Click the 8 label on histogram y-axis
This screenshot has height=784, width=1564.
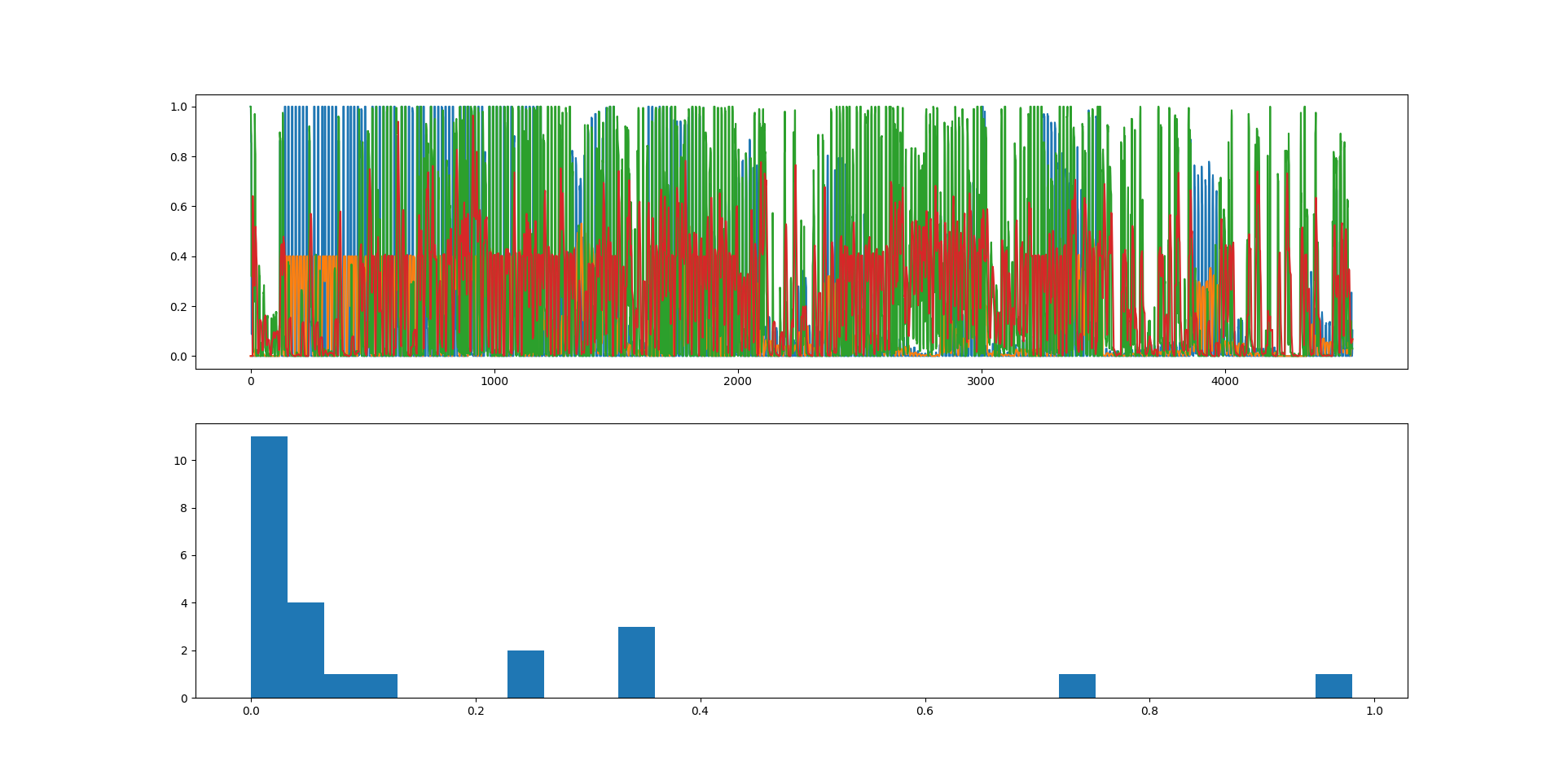click(x=183, y=508)
